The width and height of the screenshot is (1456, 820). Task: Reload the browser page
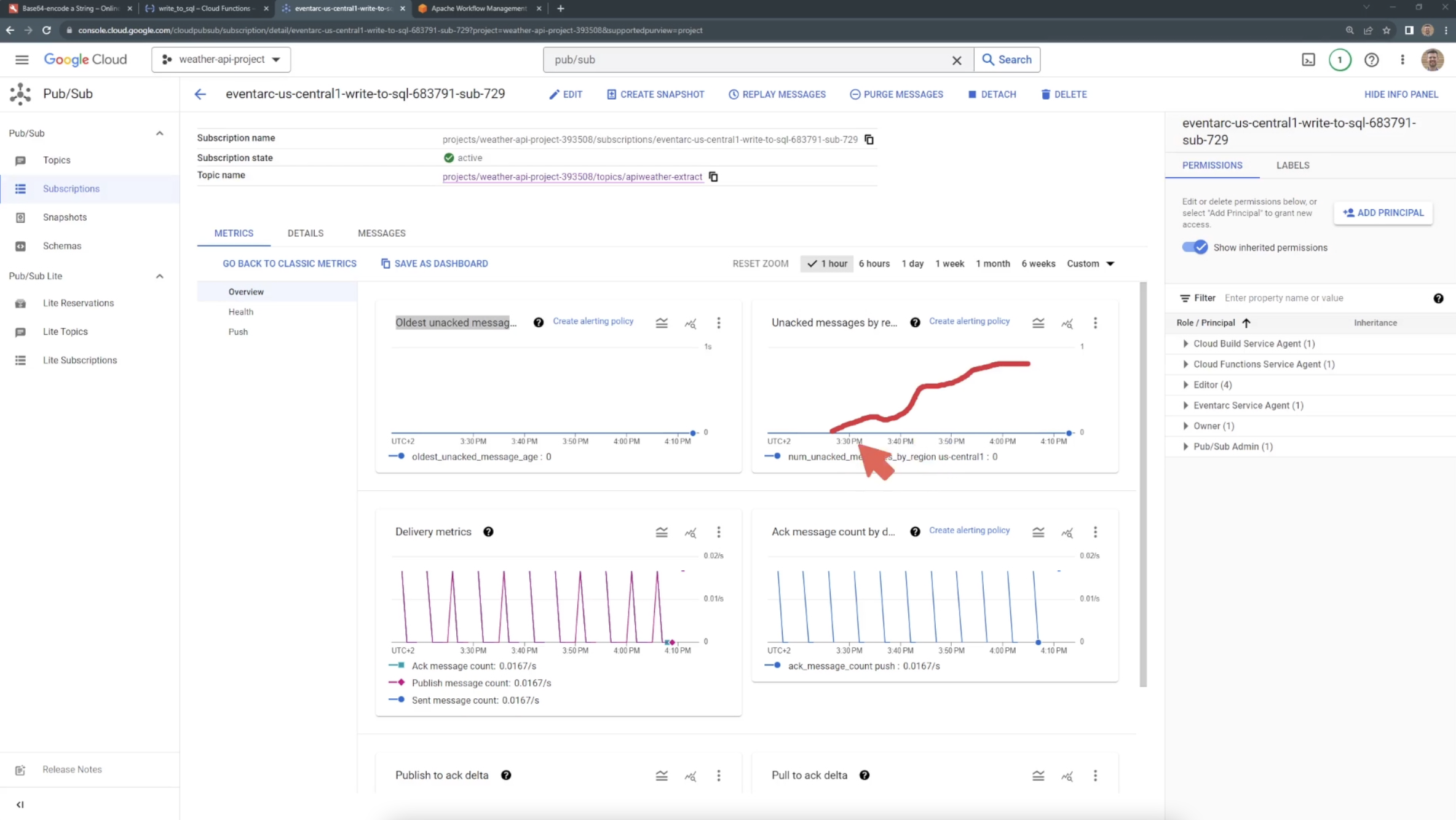[x=46, y=30]
